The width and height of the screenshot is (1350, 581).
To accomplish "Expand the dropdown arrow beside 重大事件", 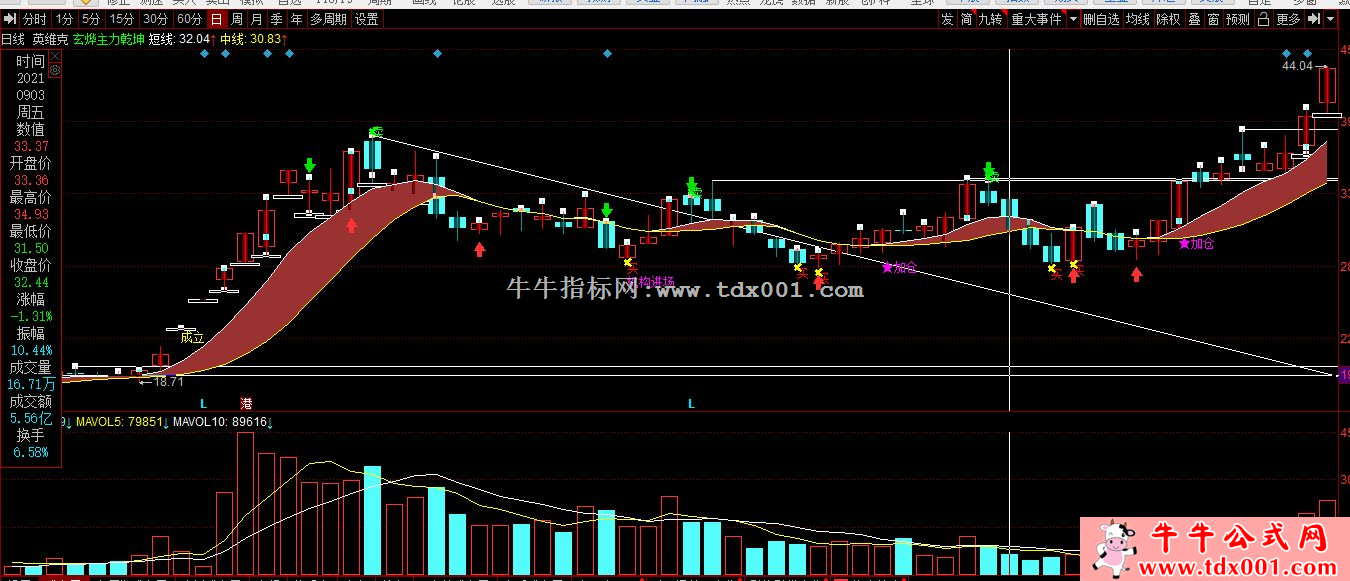I will (x=1073, y=19).
